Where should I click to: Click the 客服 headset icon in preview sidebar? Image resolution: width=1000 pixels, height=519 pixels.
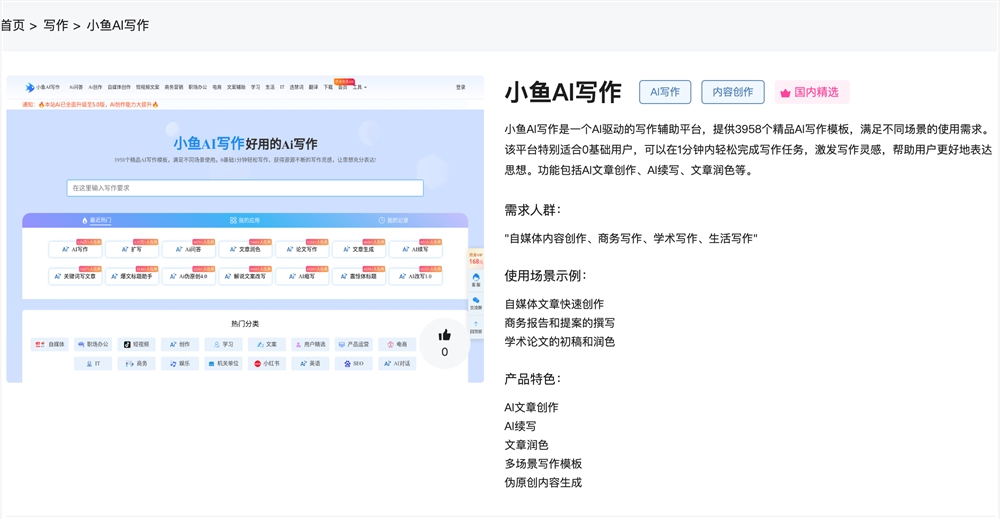[476, 277]
